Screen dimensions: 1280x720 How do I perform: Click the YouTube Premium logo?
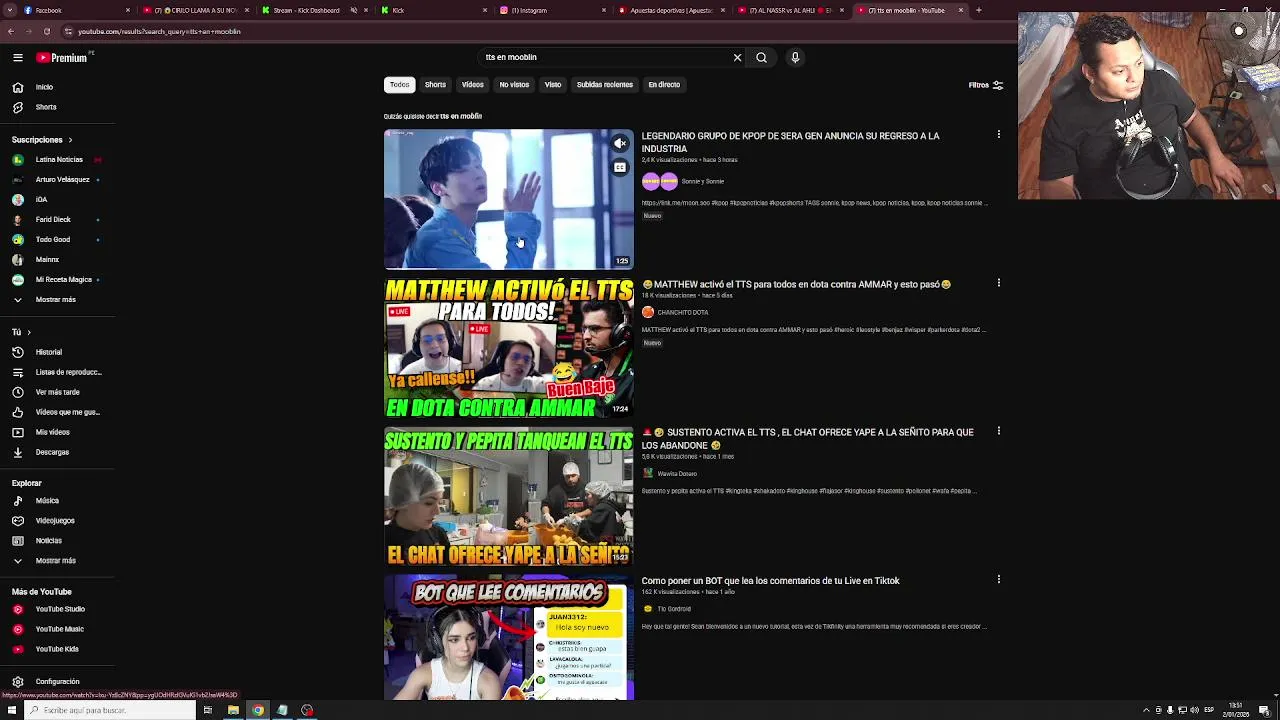pos(62,57)
